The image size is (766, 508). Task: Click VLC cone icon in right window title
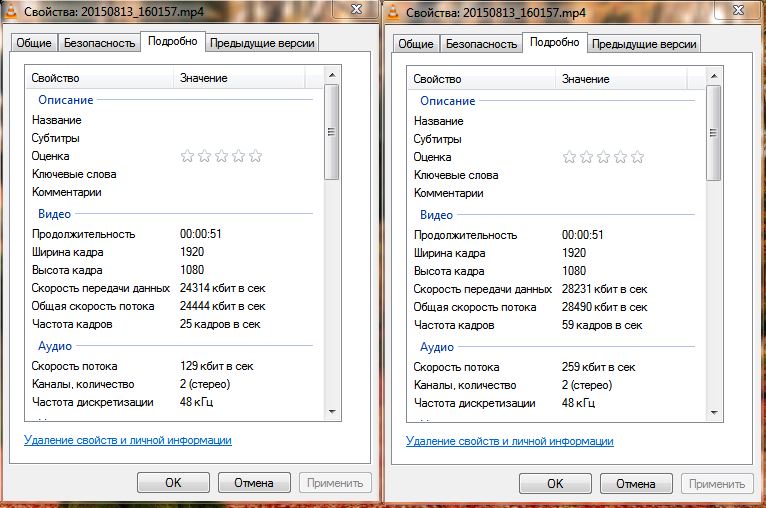coord(393,13)
